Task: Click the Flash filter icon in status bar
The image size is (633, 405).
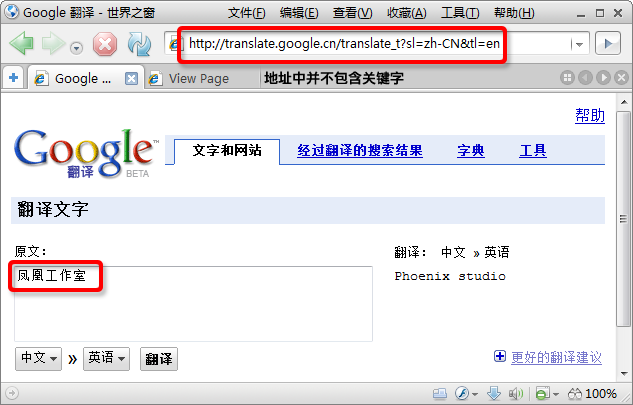Action: [462, 393]
